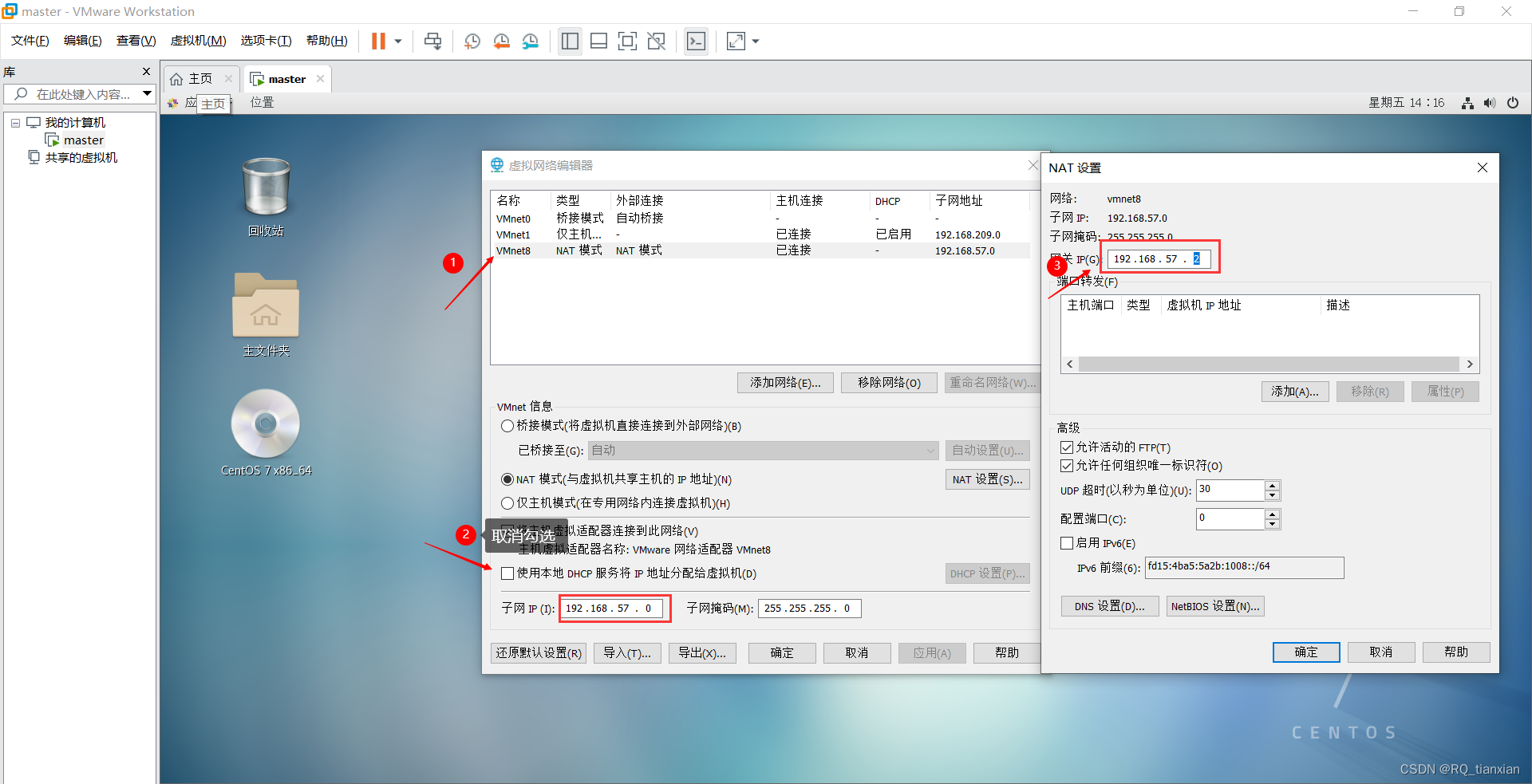Screen dimensions: 1532x784
Task: Close the library panel with its X
Action: [146, 72]
